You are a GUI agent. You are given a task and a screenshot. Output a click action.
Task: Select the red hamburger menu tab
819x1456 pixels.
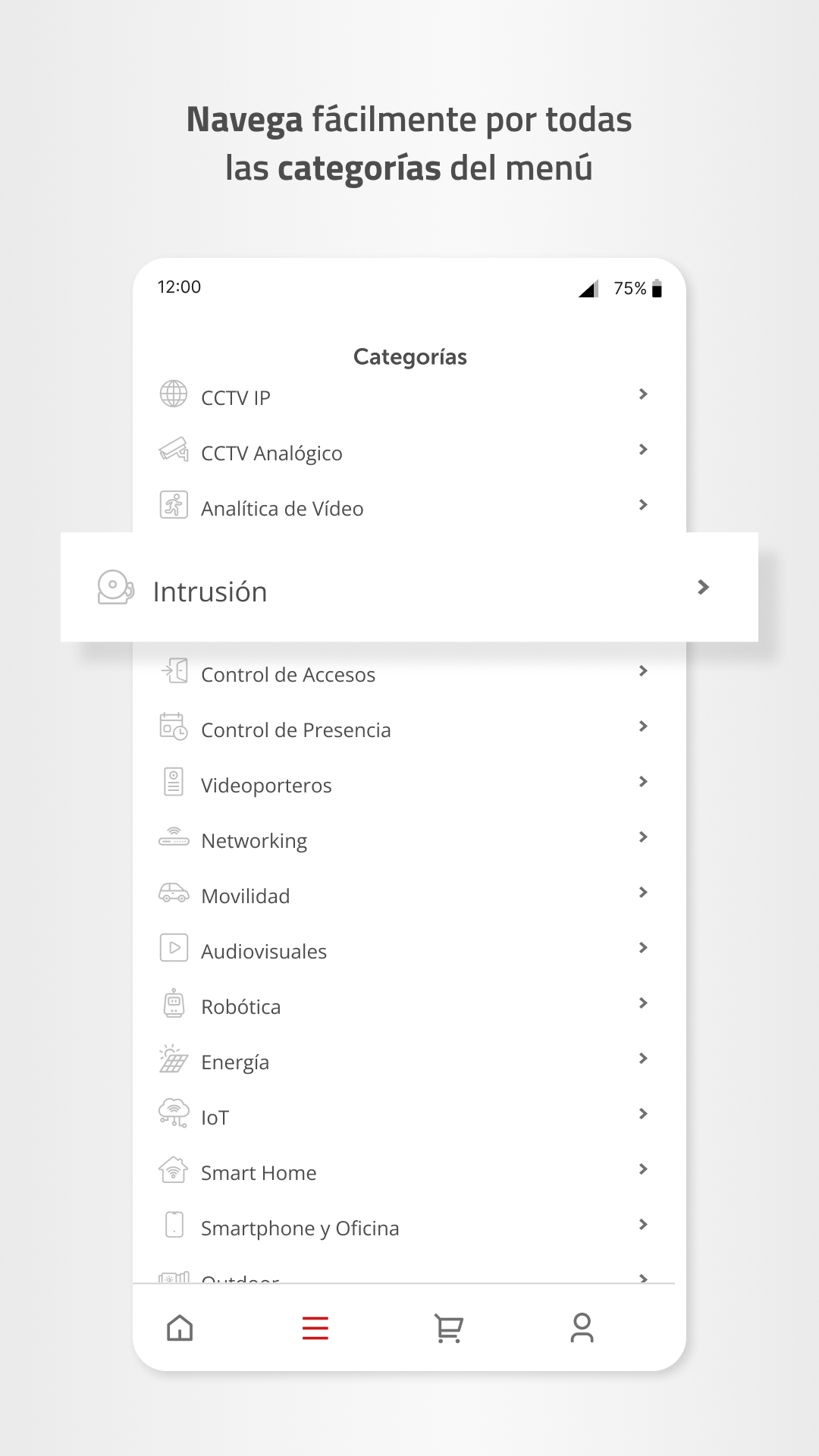[315, 1328]
